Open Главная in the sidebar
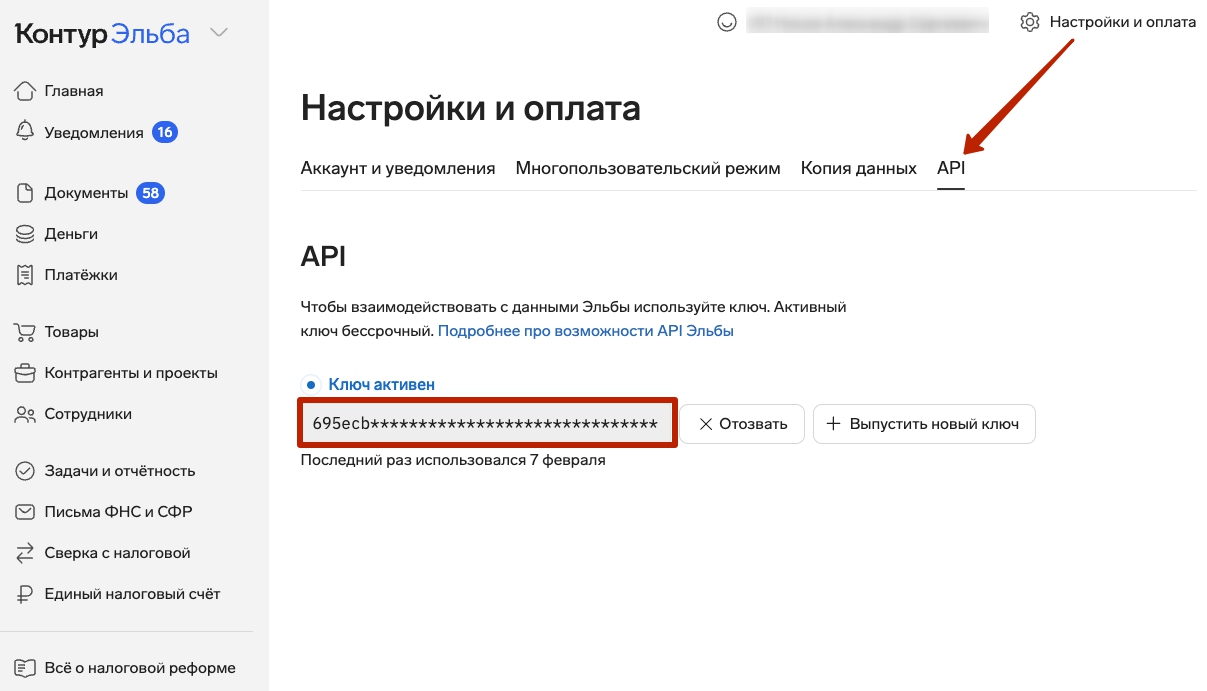The height and width of the screenshot is (691, 1207). pyautogui.click(x=74, y=91)
